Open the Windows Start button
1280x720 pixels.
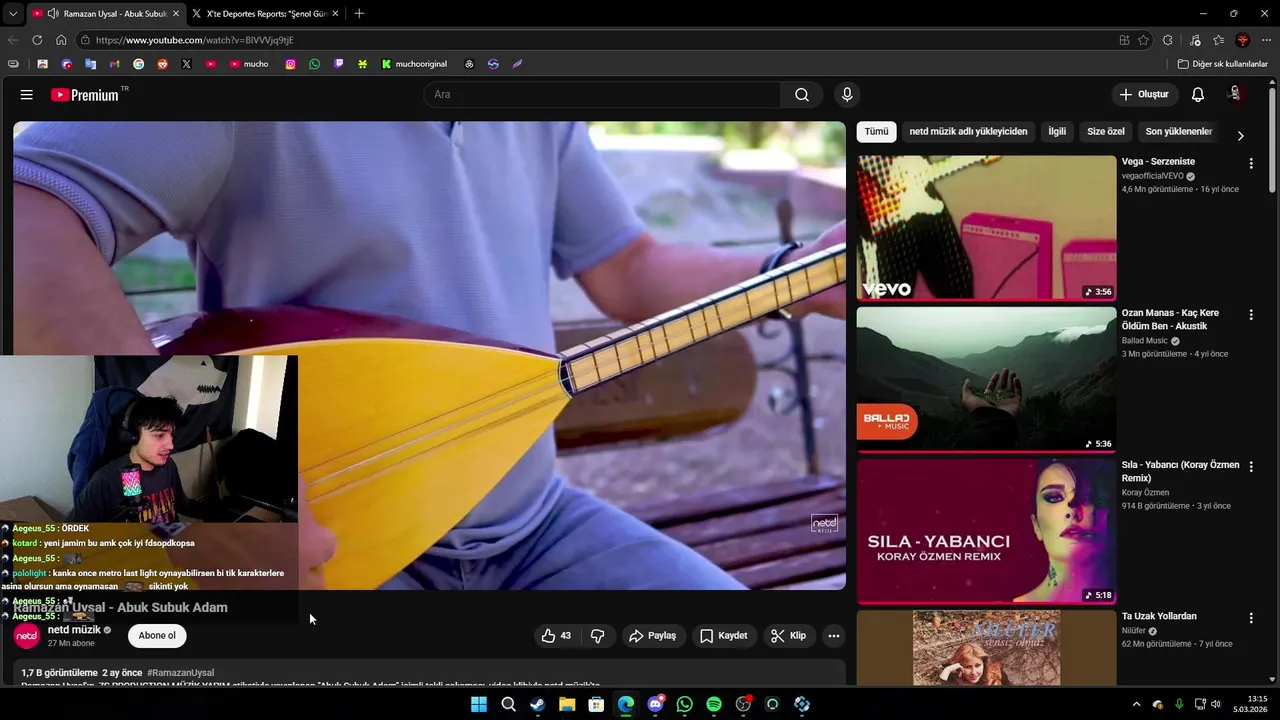[x=479, y=704]
